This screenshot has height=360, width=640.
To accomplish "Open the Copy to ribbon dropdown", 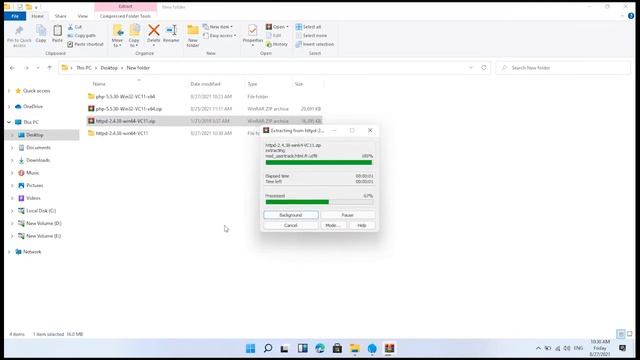I will (x=134, y=36).
